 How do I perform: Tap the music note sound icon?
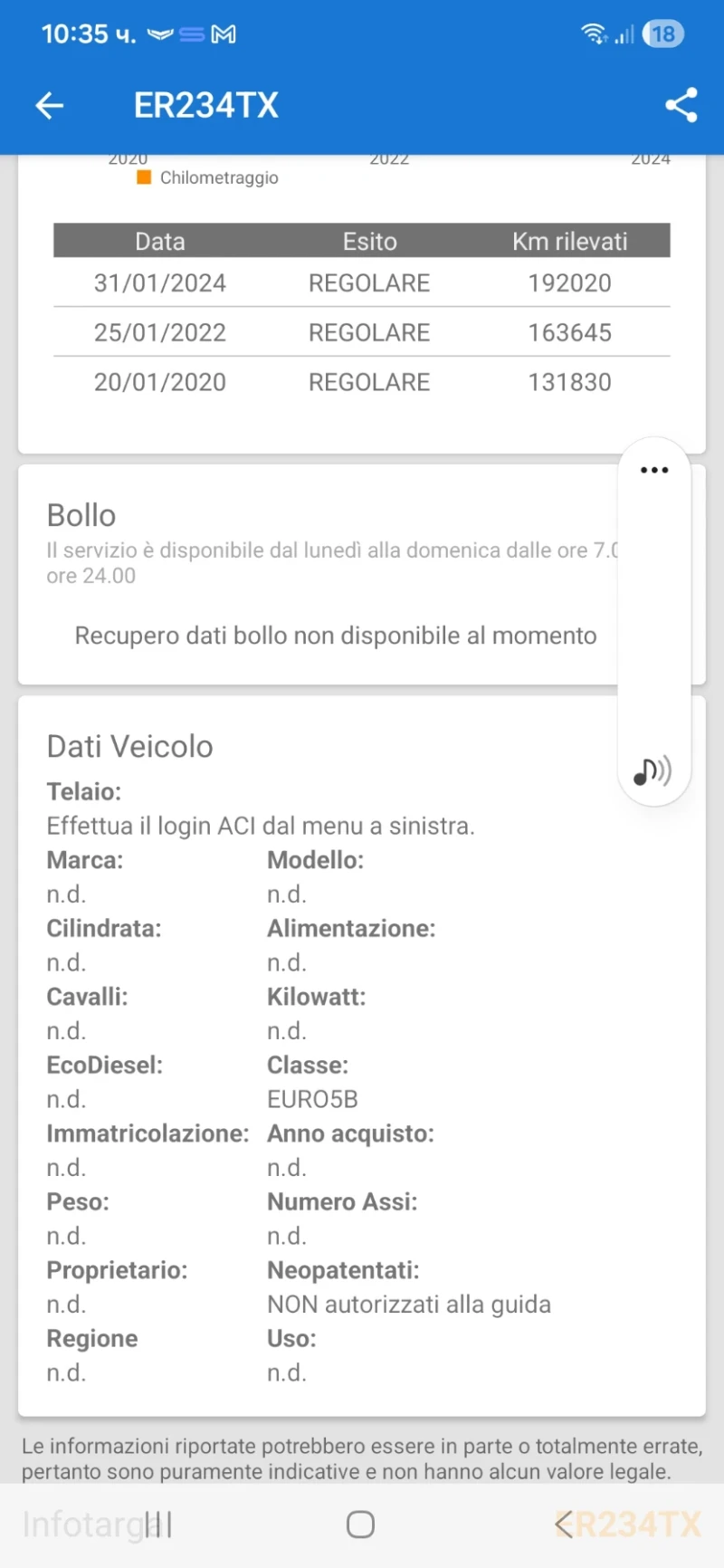point(652,771)
